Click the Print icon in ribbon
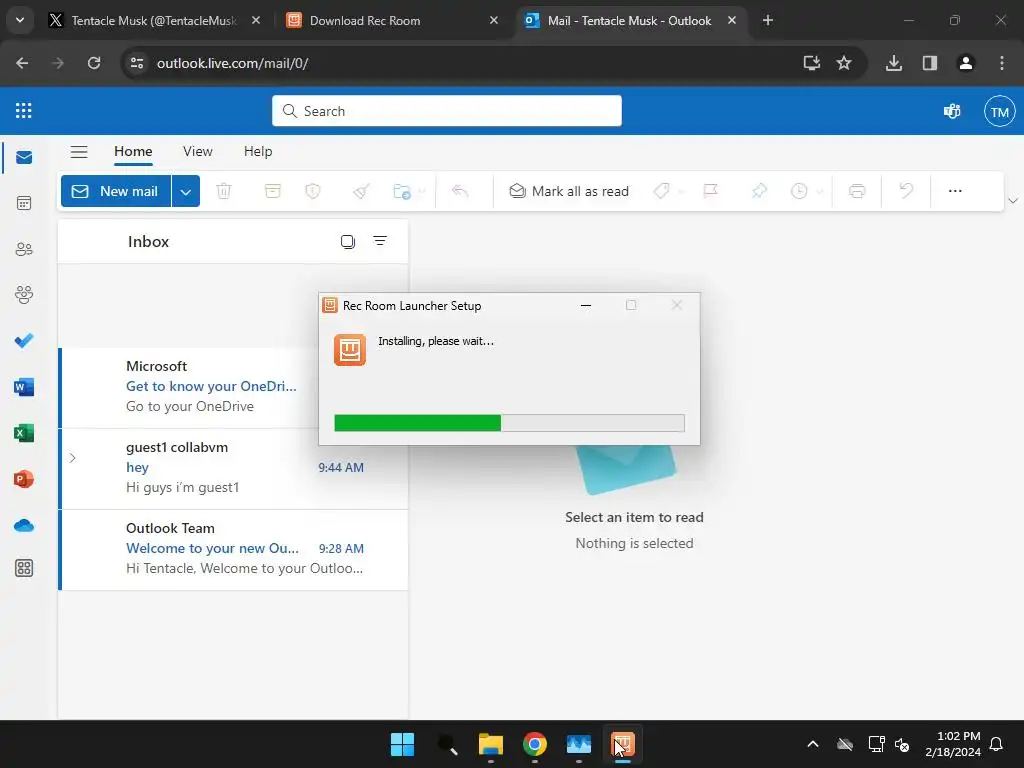The image size is (1024, 768). tap(857, 191)
